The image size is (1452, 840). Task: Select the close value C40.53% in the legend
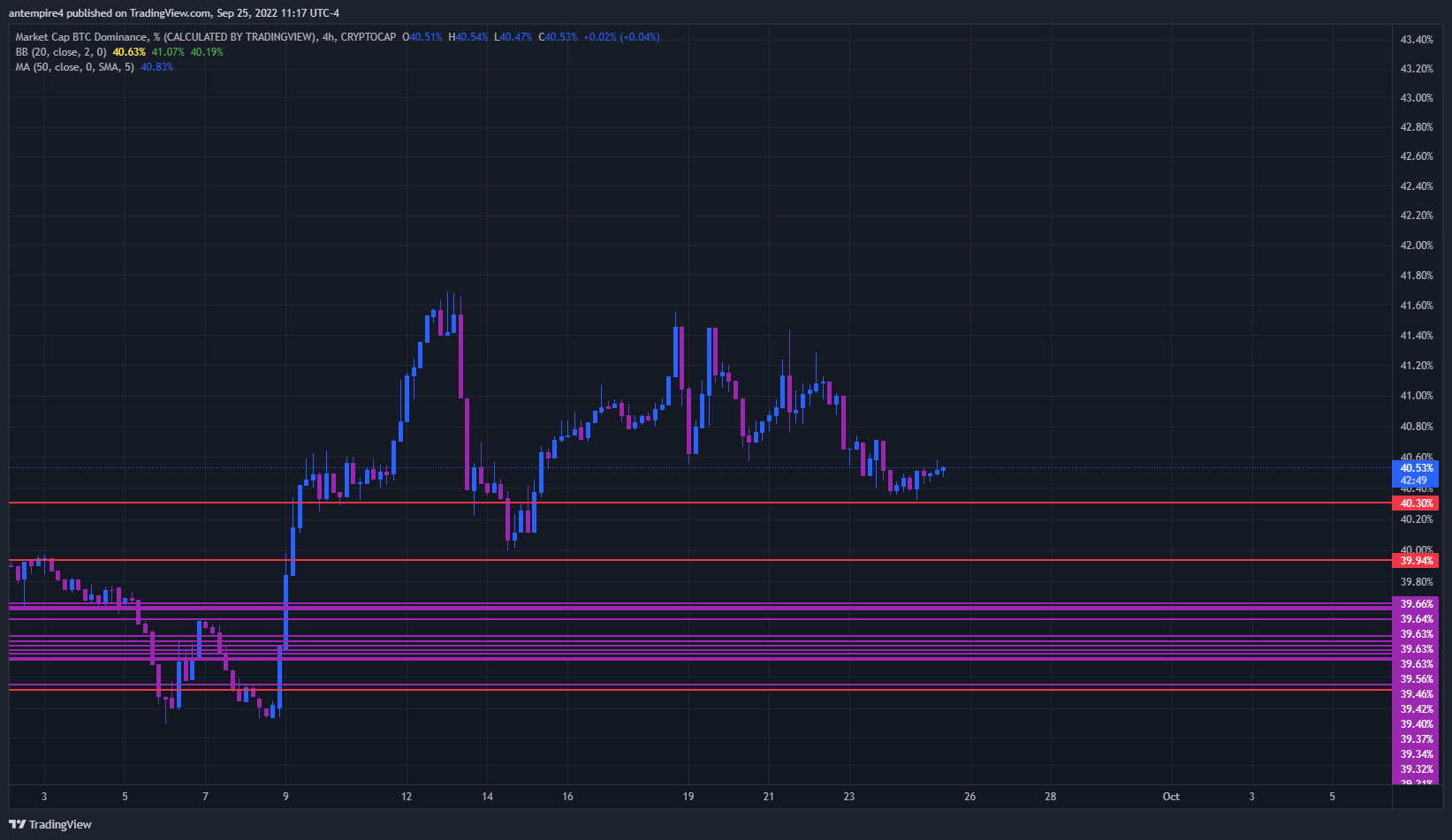(558, 37)
